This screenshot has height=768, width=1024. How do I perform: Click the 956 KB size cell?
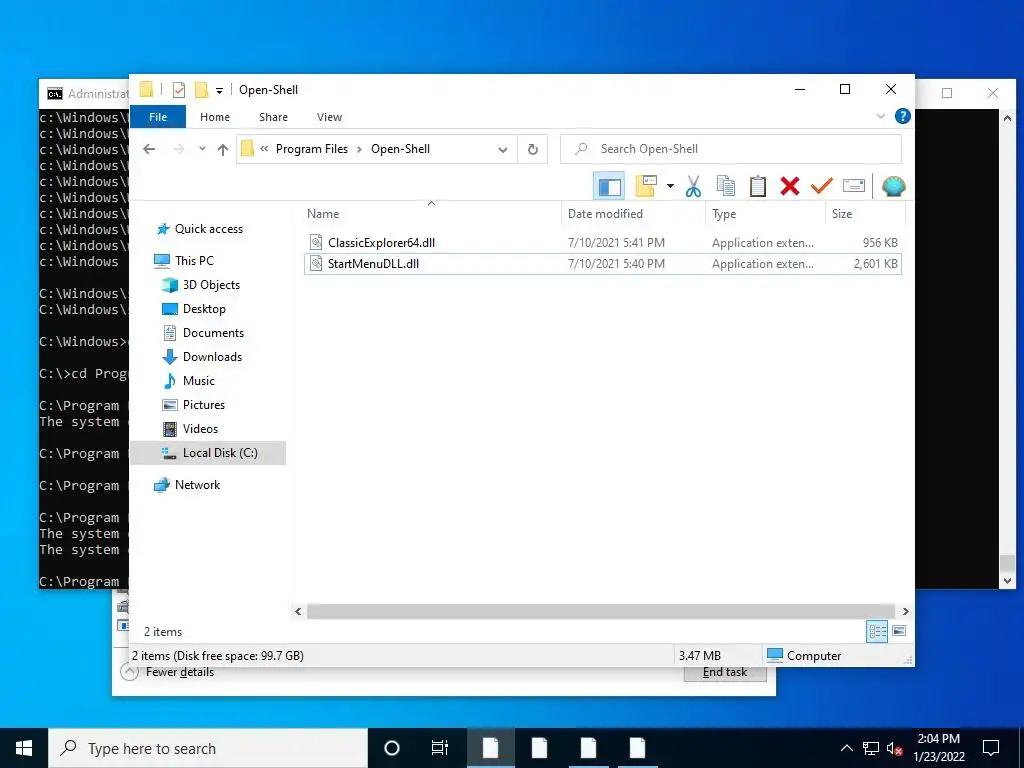point(880,243)
